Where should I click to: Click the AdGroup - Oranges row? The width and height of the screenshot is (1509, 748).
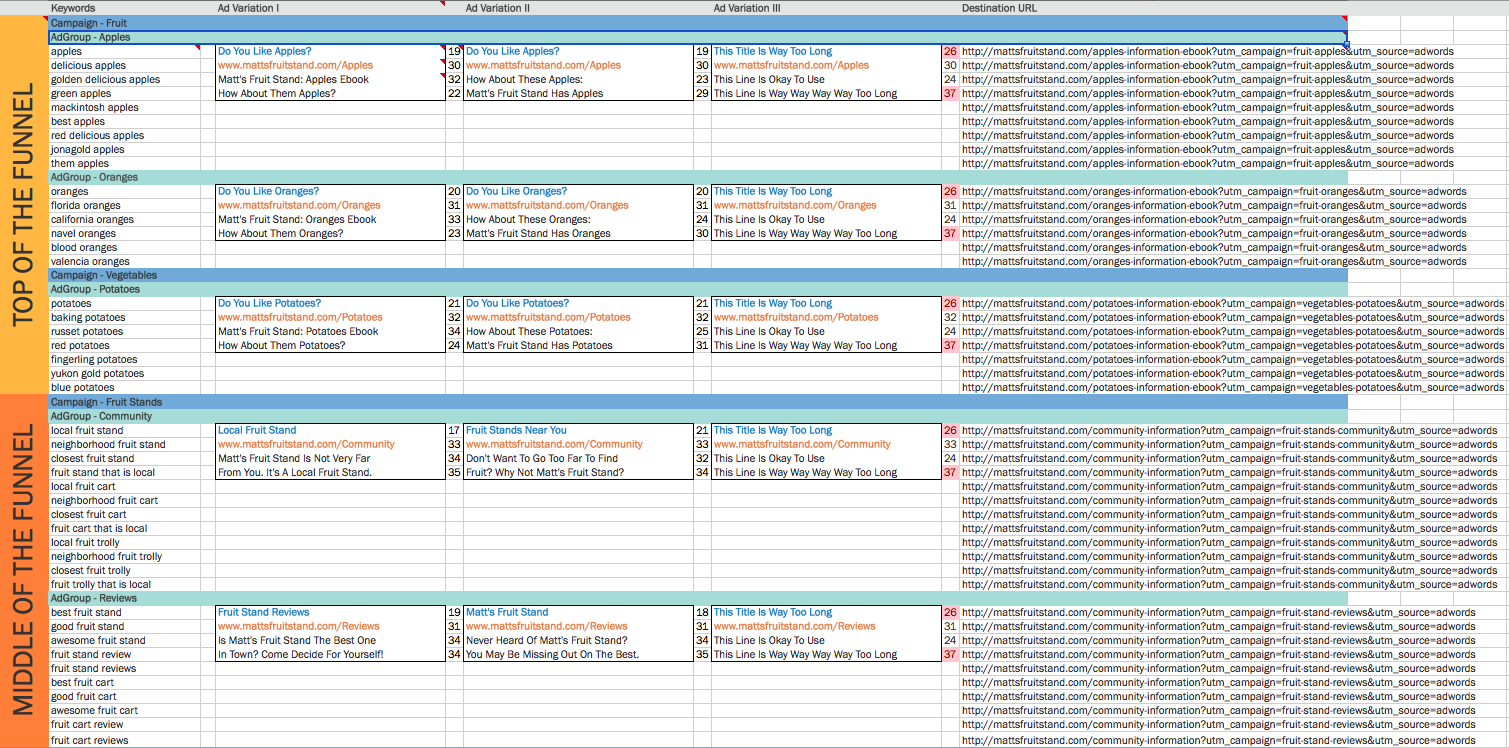coord(698,177)
